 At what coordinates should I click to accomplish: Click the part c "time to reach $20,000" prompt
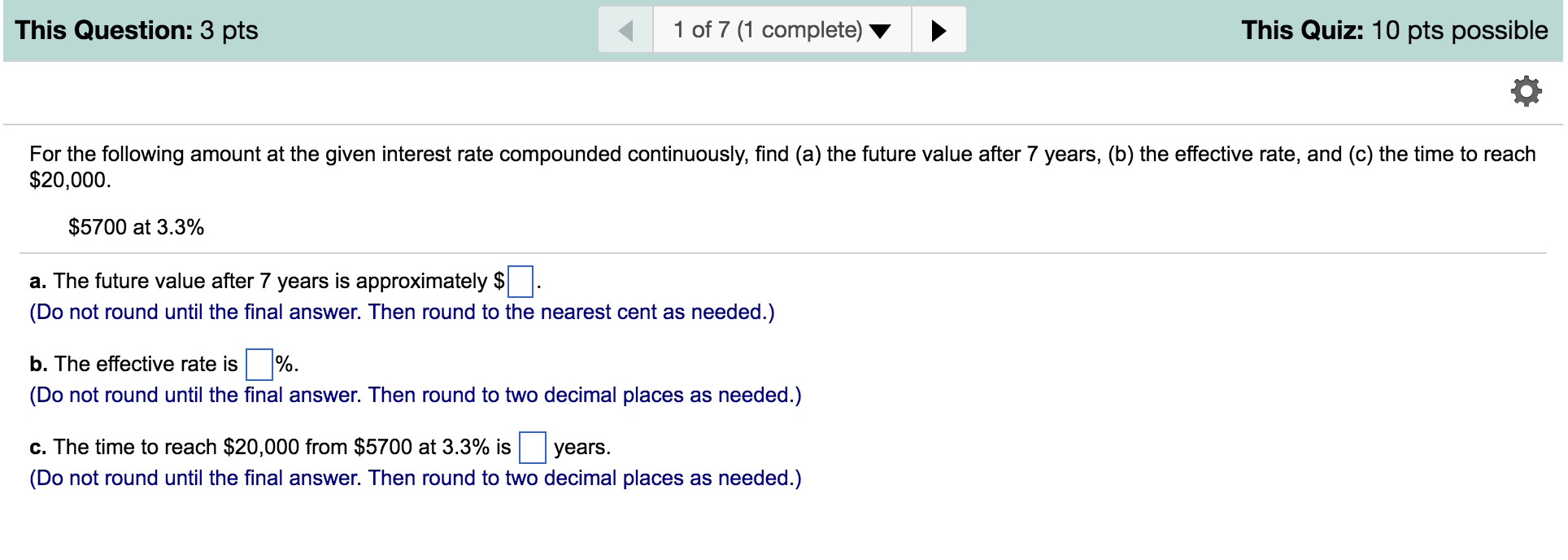(270, 448)
